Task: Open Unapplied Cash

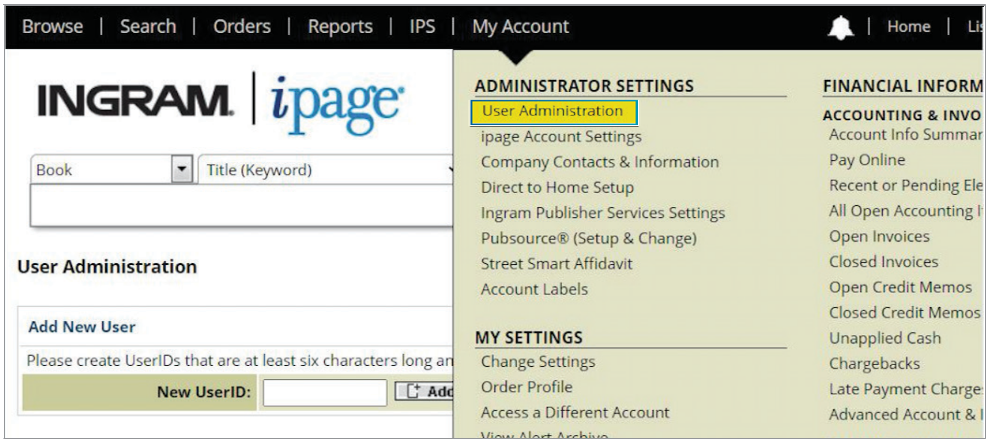Action: [x=885, y=338]
